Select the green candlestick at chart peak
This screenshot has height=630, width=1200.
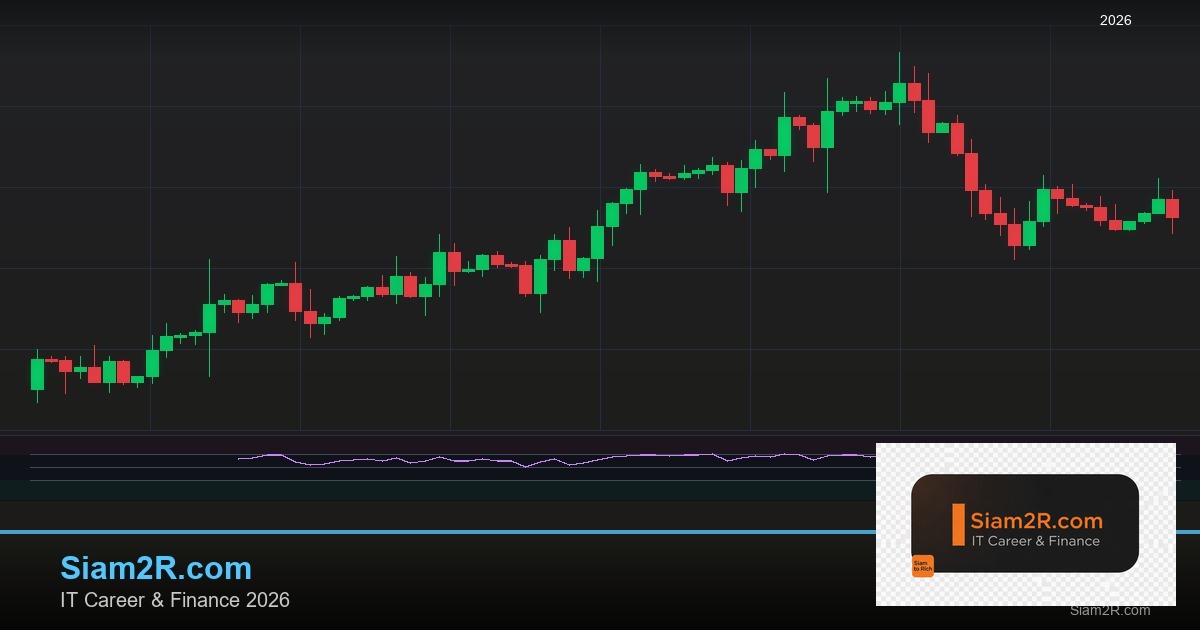[899, 92]
